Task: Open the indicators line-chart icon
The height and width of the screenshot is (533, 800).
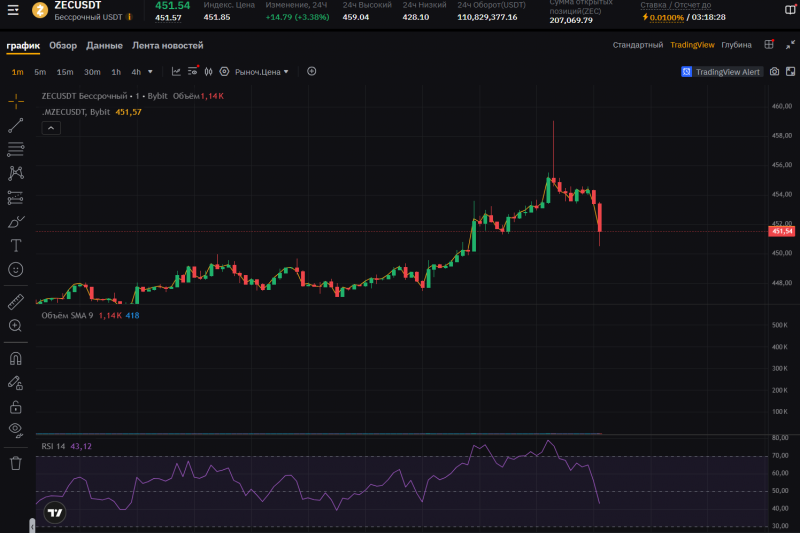Action: [x=176, y=72]
